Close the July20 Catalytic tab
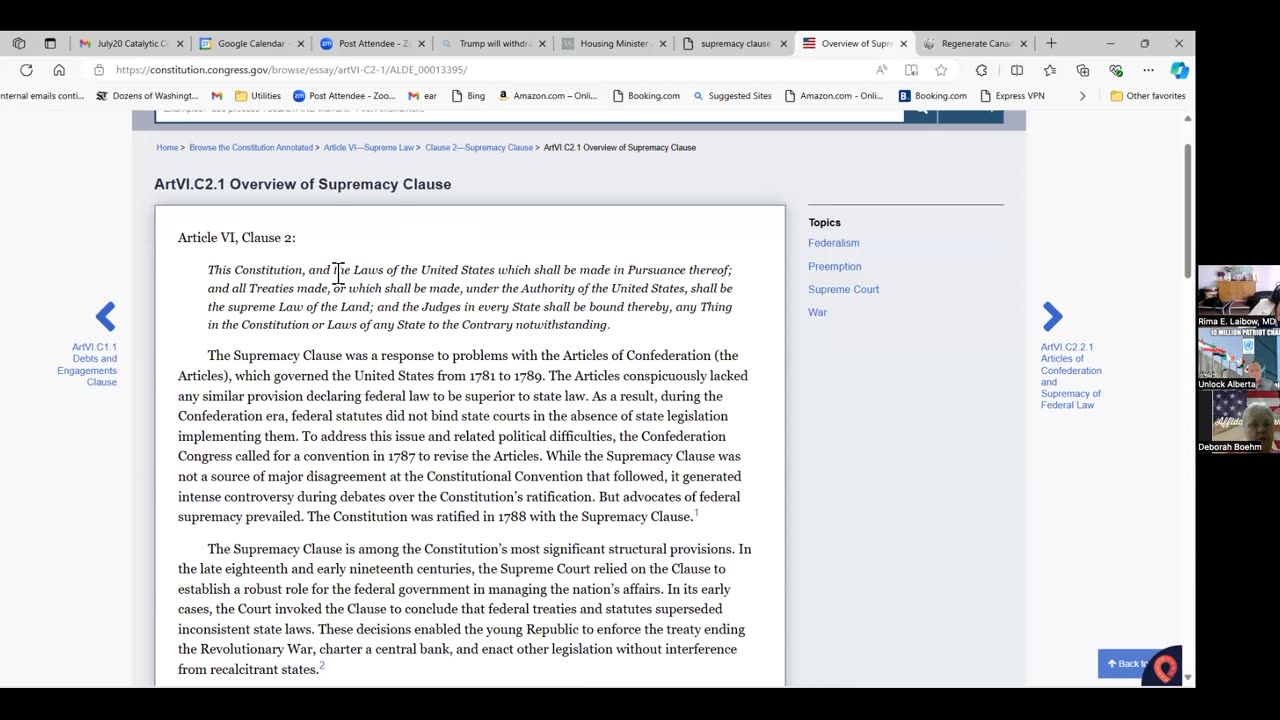The width and height of the screenshot is (1280, 720). (x=180, y=44)
